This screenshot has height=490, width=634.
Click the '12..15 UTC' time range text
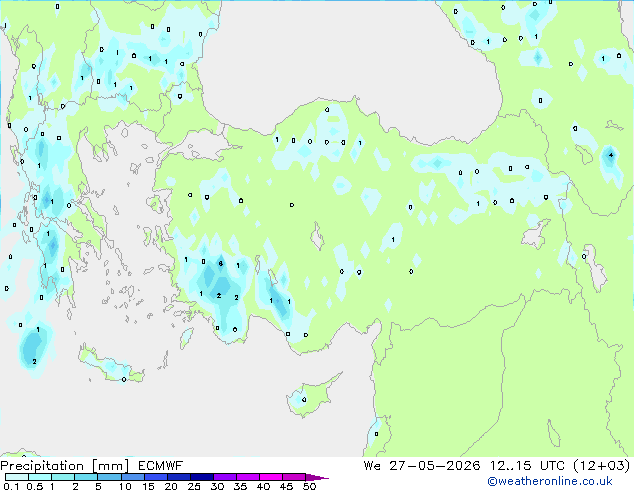pyautogui.click(x=527, y=466)
